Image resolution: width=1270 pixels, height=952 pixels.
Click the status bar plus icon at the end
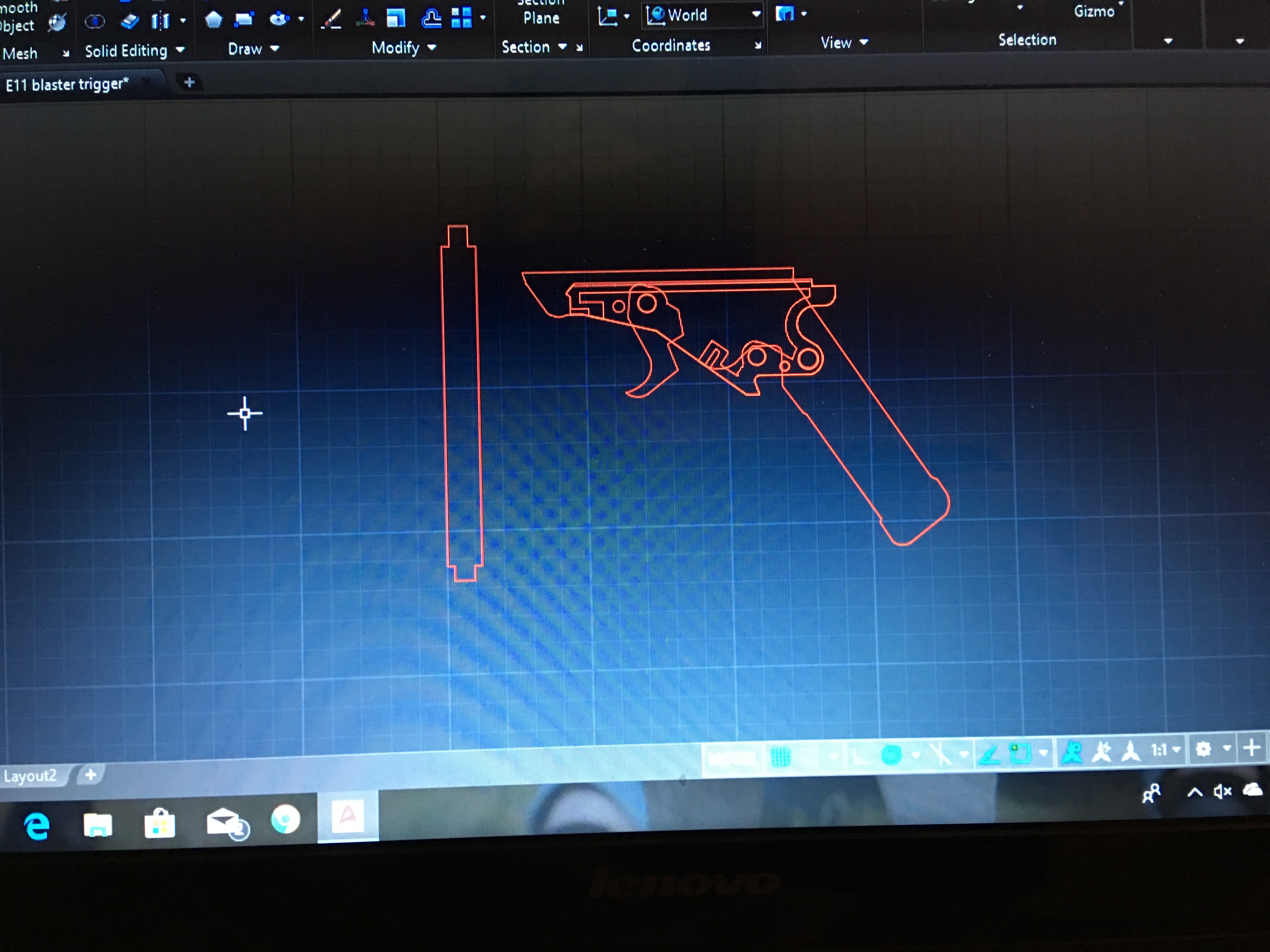(x=1252, y=748)
